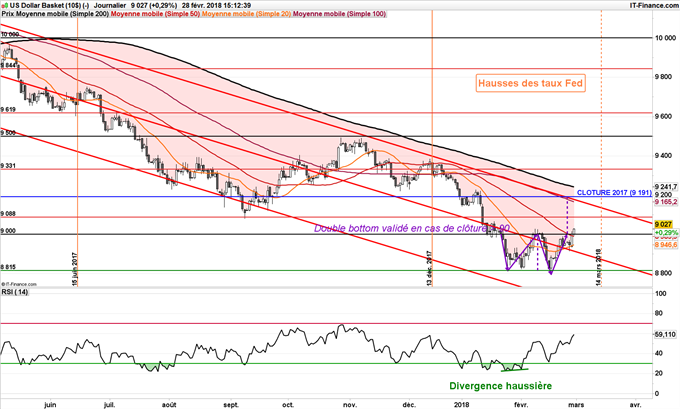Image resolution: width=680 pixels, height=409 pixels.
Task: Open the IT-Finance.com link in the header
Action: 654,6
